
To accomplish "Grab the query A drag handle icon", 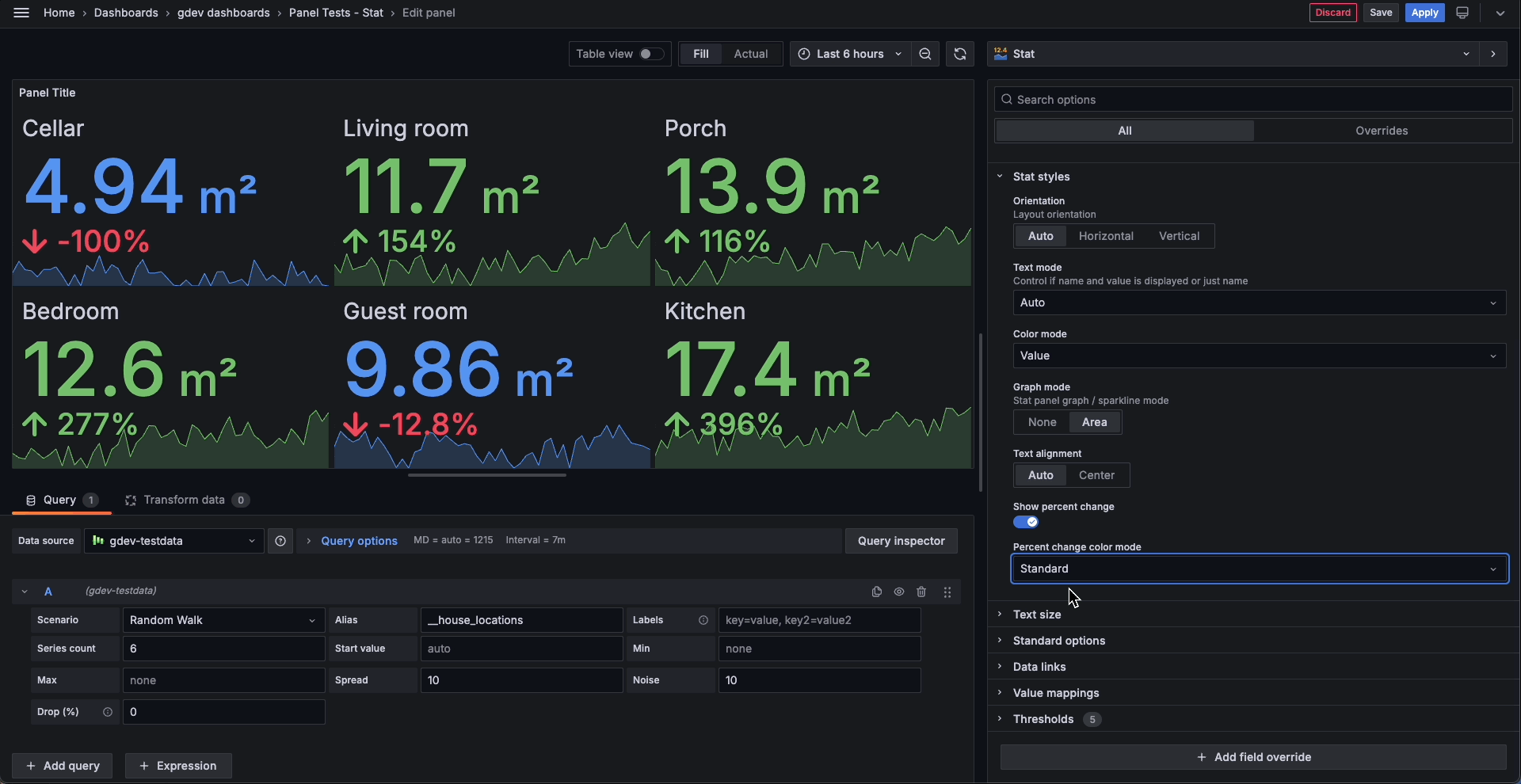I will pos(947,592).
